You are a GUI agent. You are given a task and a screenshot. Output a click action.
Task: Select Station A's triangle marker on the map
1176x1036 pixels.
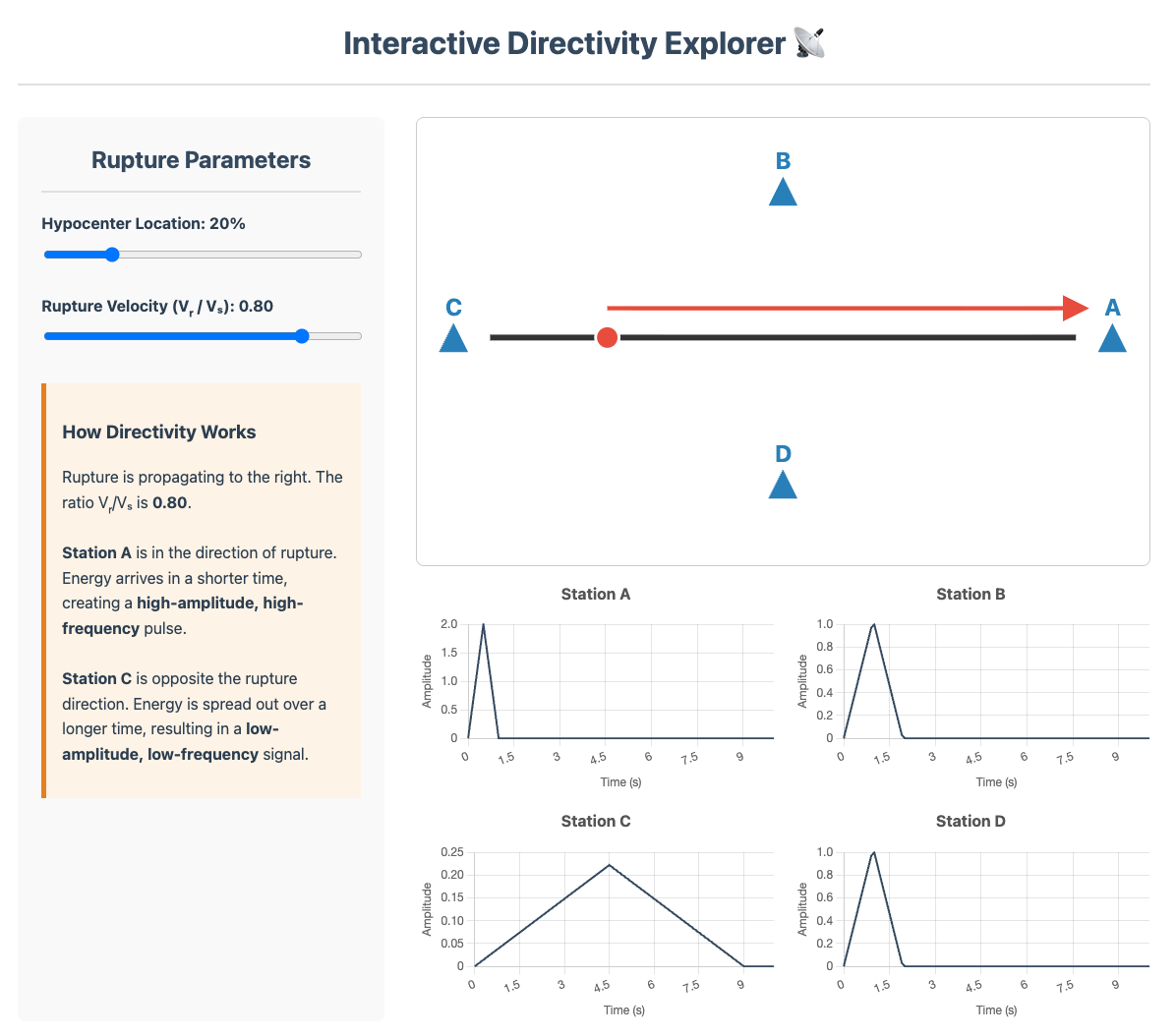click(1112, 339)
